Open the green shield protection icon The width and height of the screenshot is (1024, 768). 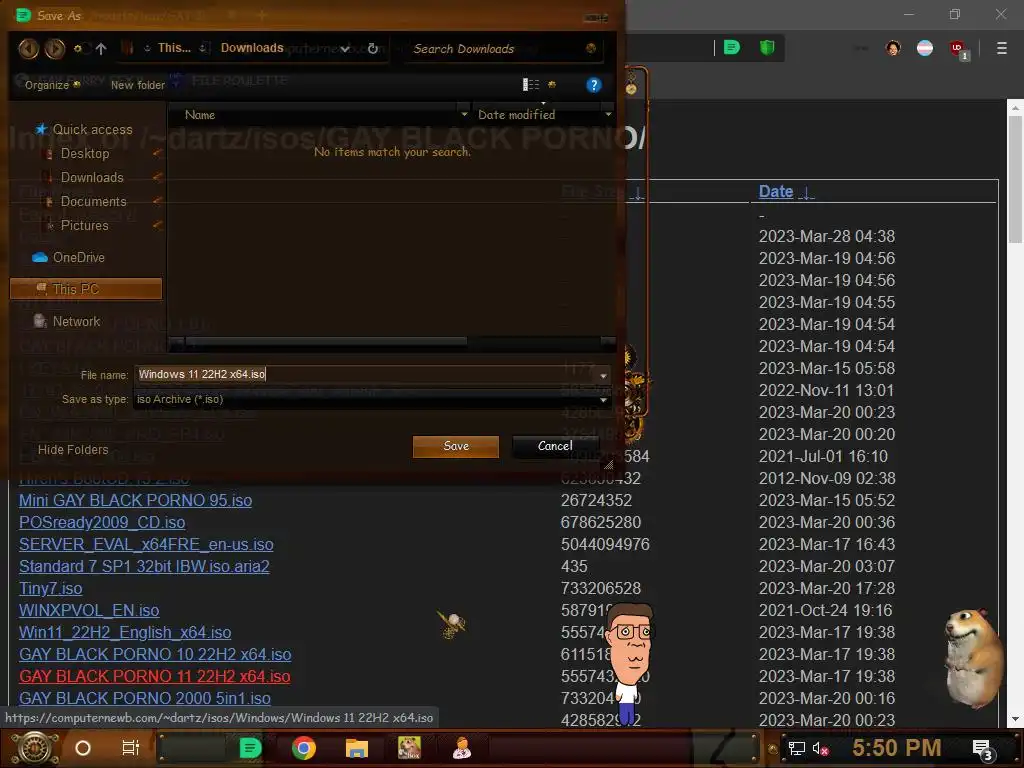[767, 48]
